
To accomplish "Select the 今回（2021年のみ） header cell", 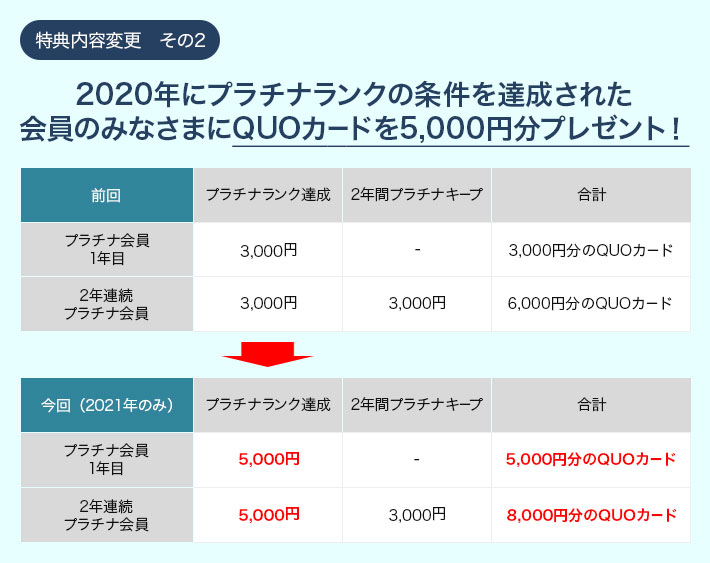I will [x=106, y=405].
